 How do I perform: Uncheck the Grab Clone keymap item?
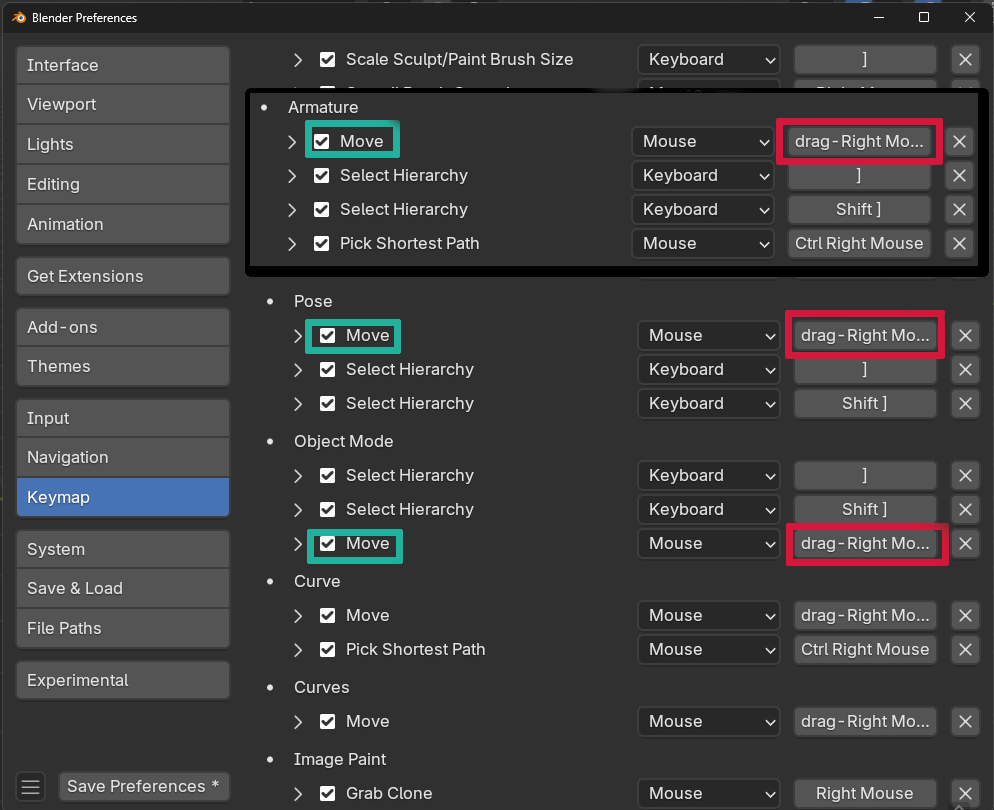(x=328, y=793)
